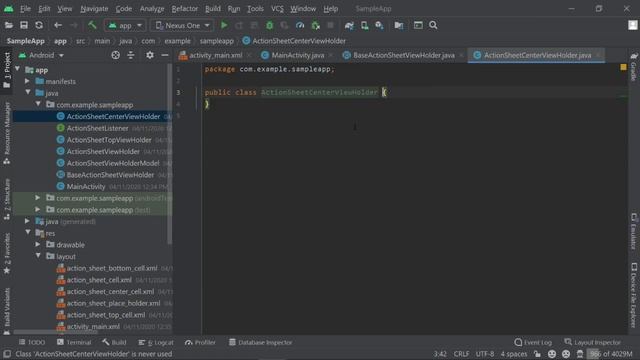Click the locate target crosshair icon in Project panel
Image resolution: width=640 pixels, height=360 pixels.
pyautogui.click(x=116, y=55)
